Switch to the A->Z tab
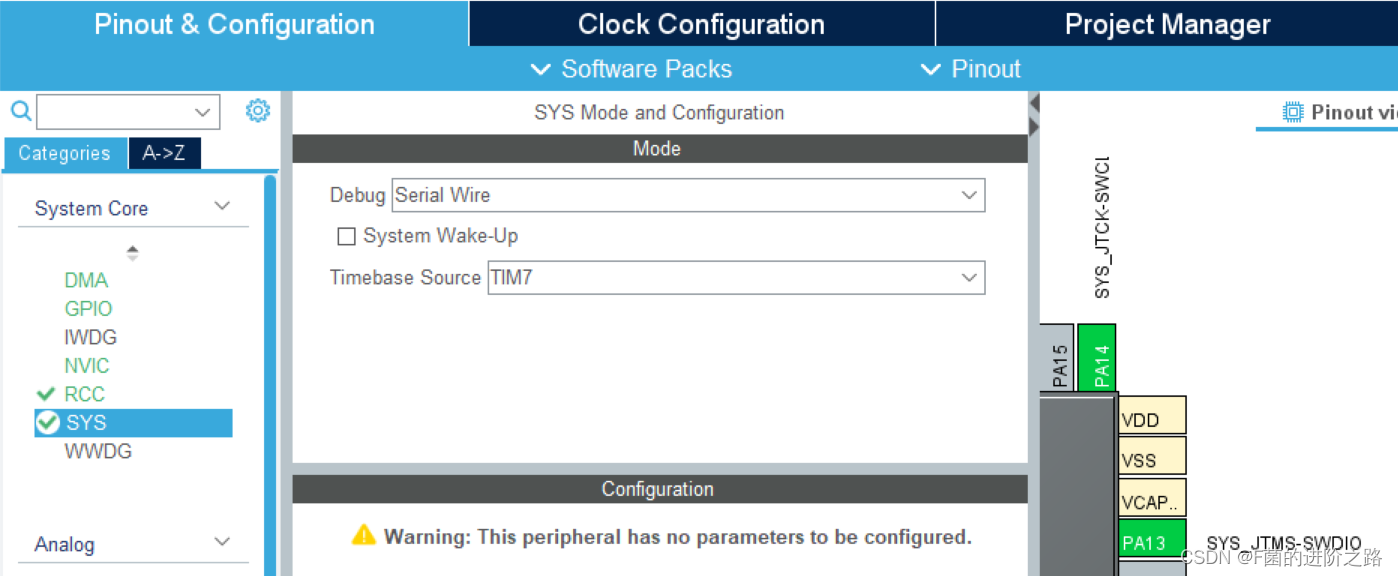The width and height of the screenshot is (1398, 576). tap(164, 153)
